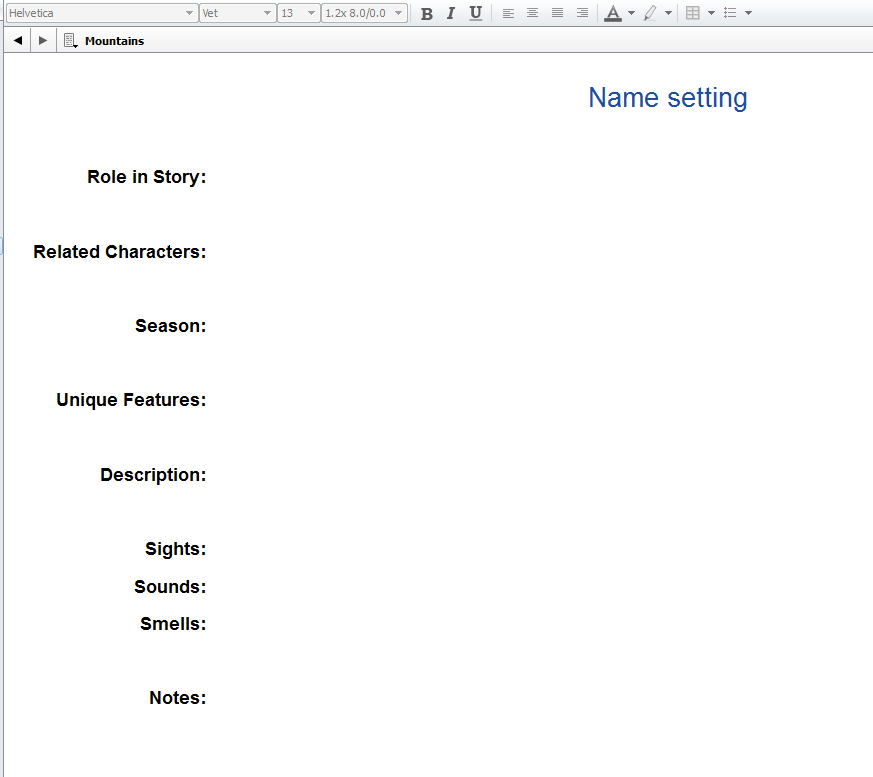
Task: Click the Mountains document title
Action: tap(114, 41)
